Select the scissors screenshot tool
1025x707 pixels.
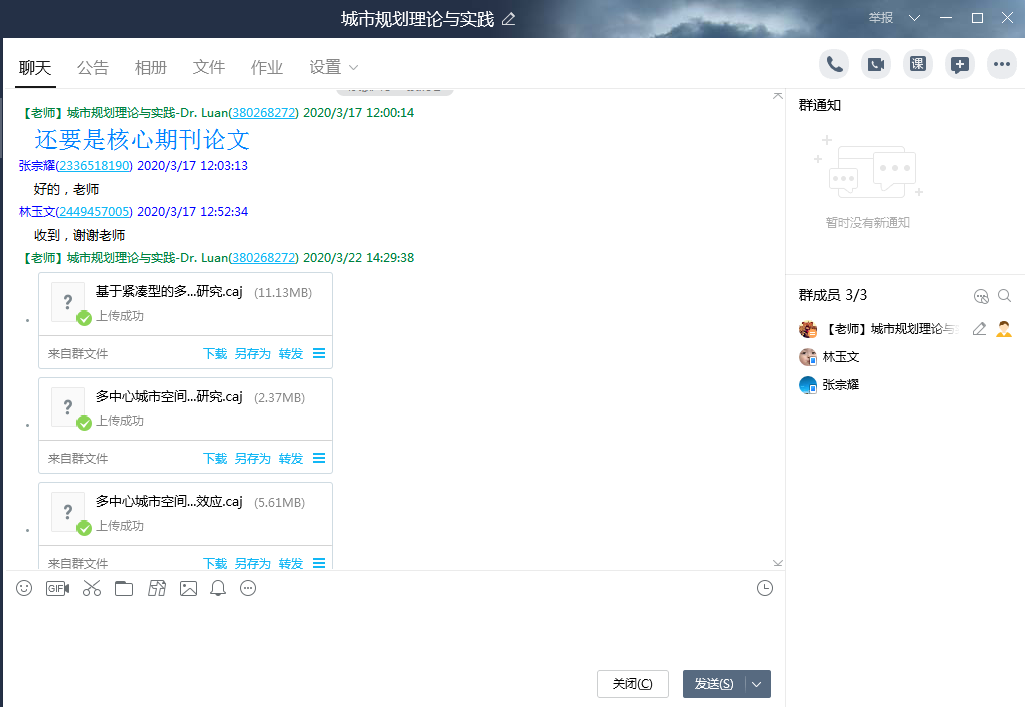92,588
